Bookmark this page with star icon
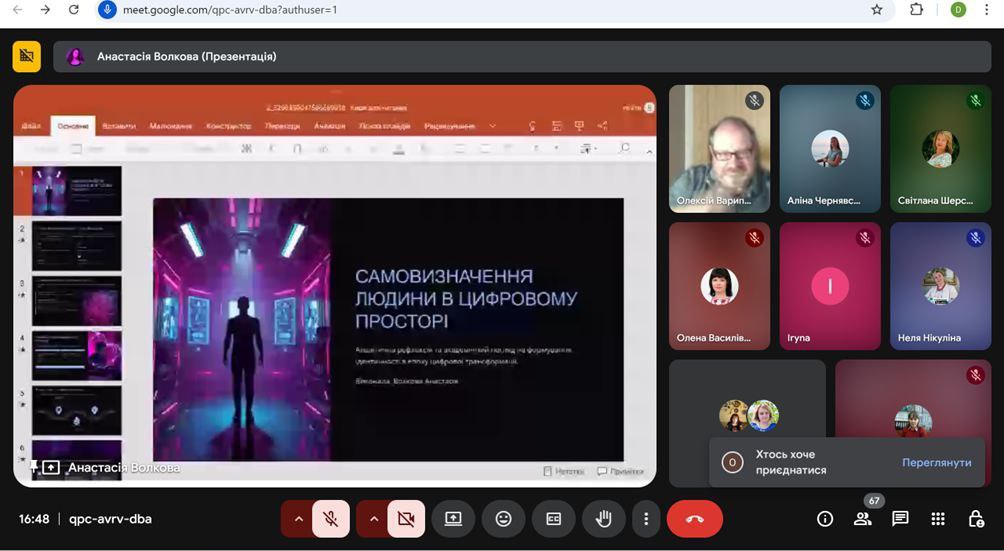 coord(877,10)
